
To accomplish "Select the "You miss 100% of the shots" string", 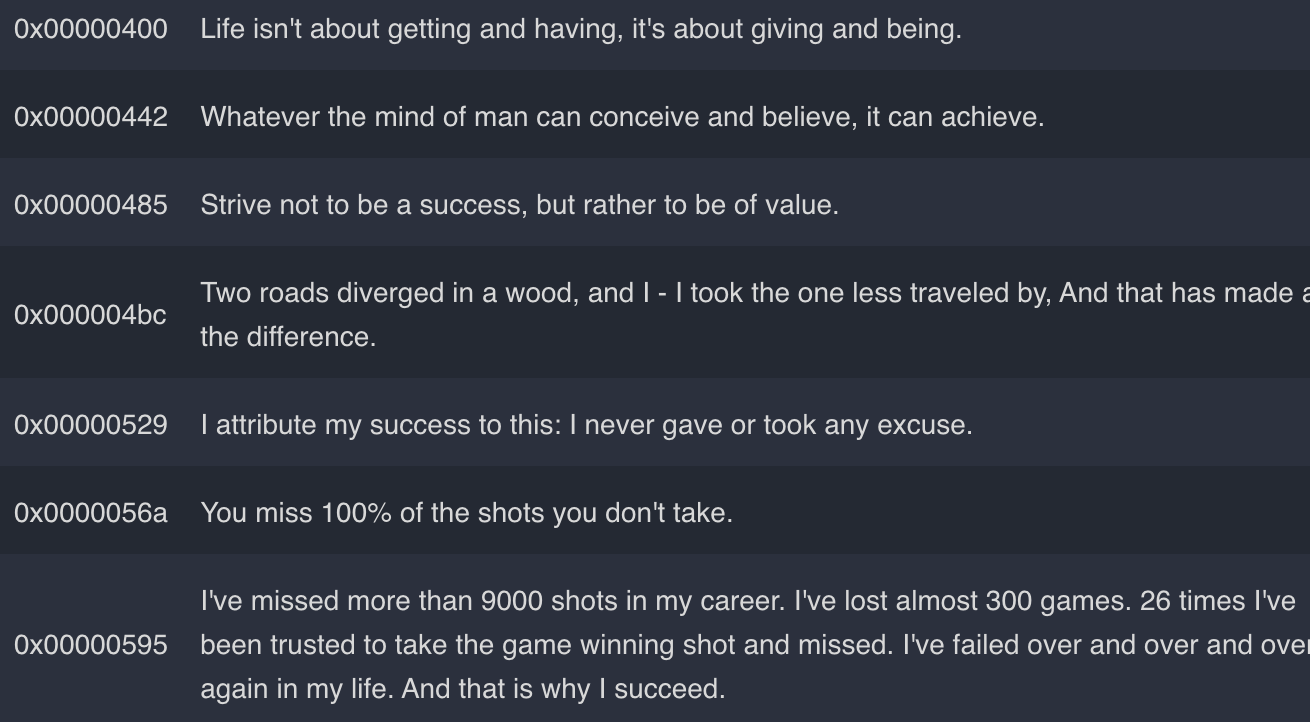I will pos(466,513).
